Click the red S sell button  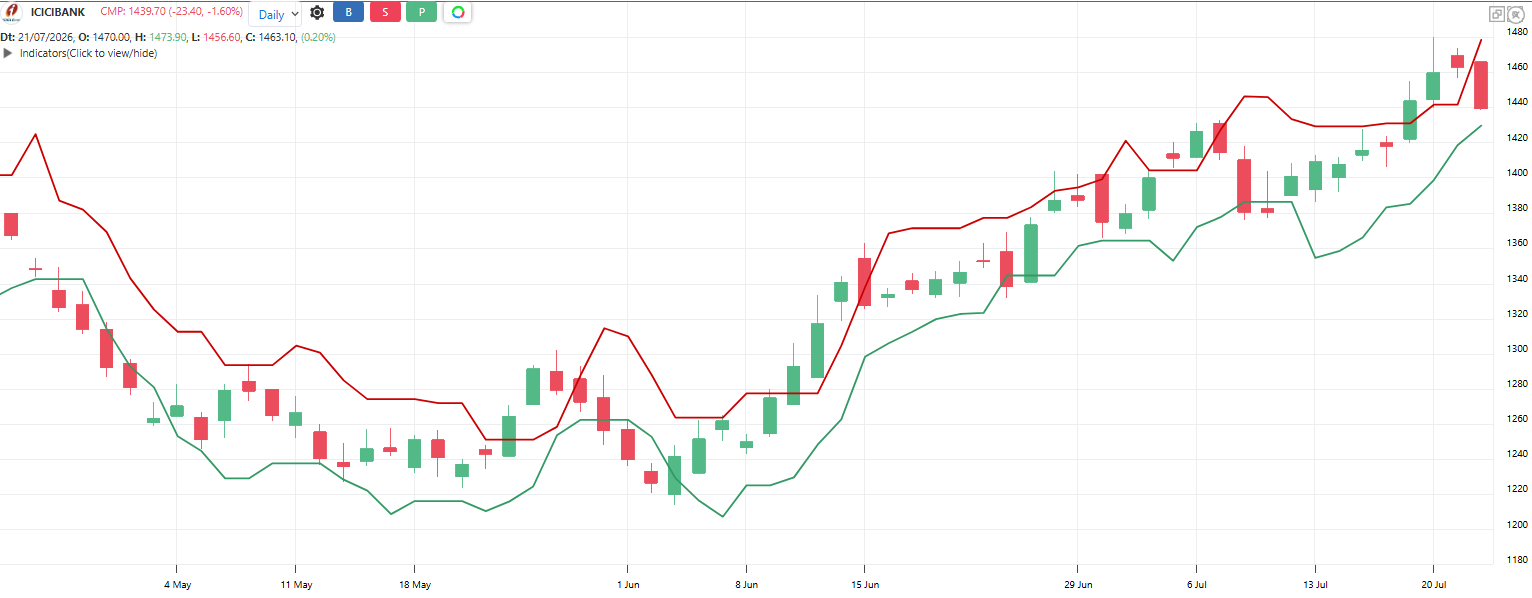(385, 13)
